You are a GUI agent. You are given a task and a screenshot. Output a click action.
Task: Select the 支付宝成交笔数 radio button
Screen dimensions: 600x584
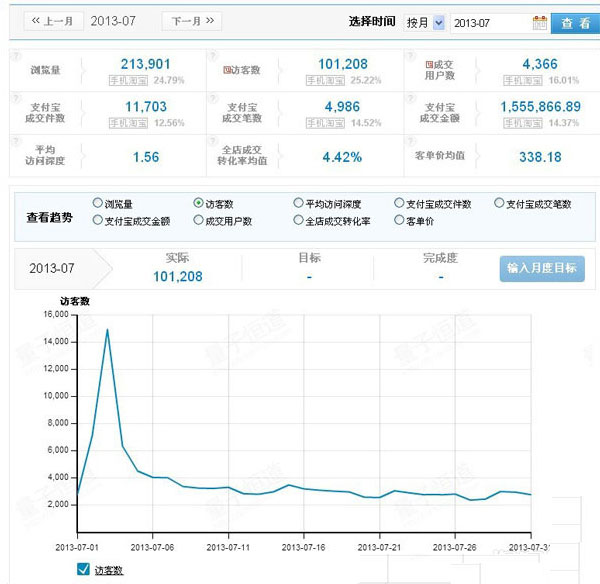pos(499,203)
